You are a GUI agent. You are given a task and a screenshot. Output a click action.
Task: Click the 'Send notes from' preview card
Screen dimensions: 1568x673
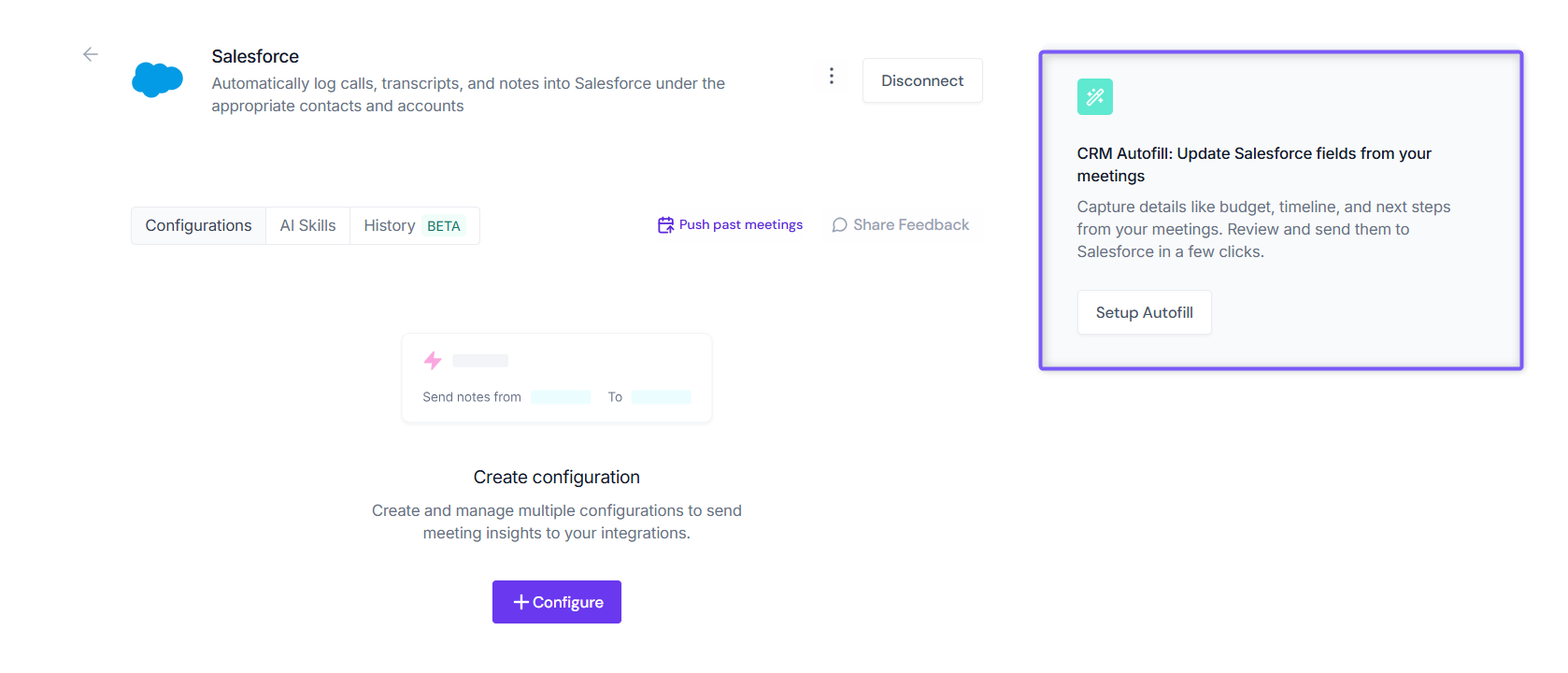tap(557, 379)
